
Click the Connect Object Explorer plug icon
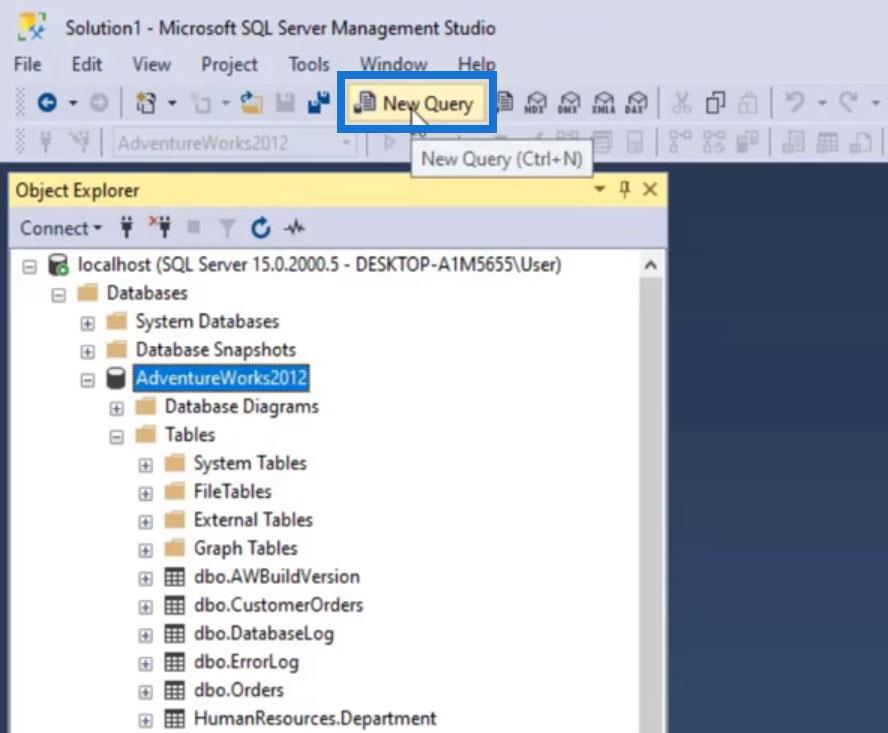point(127,228)
